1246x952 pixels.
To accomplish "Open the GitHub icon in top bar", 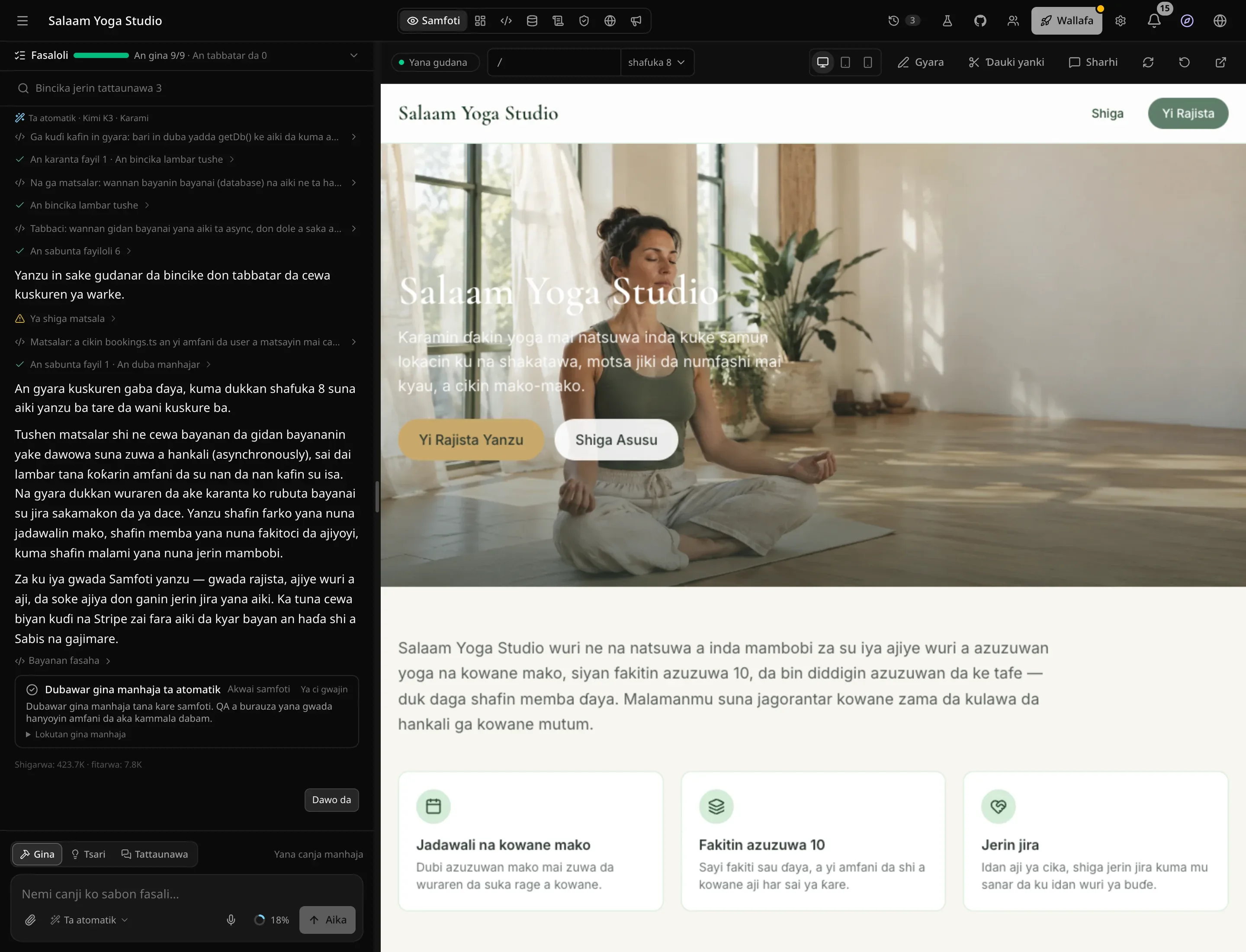I will coord(979,21).
